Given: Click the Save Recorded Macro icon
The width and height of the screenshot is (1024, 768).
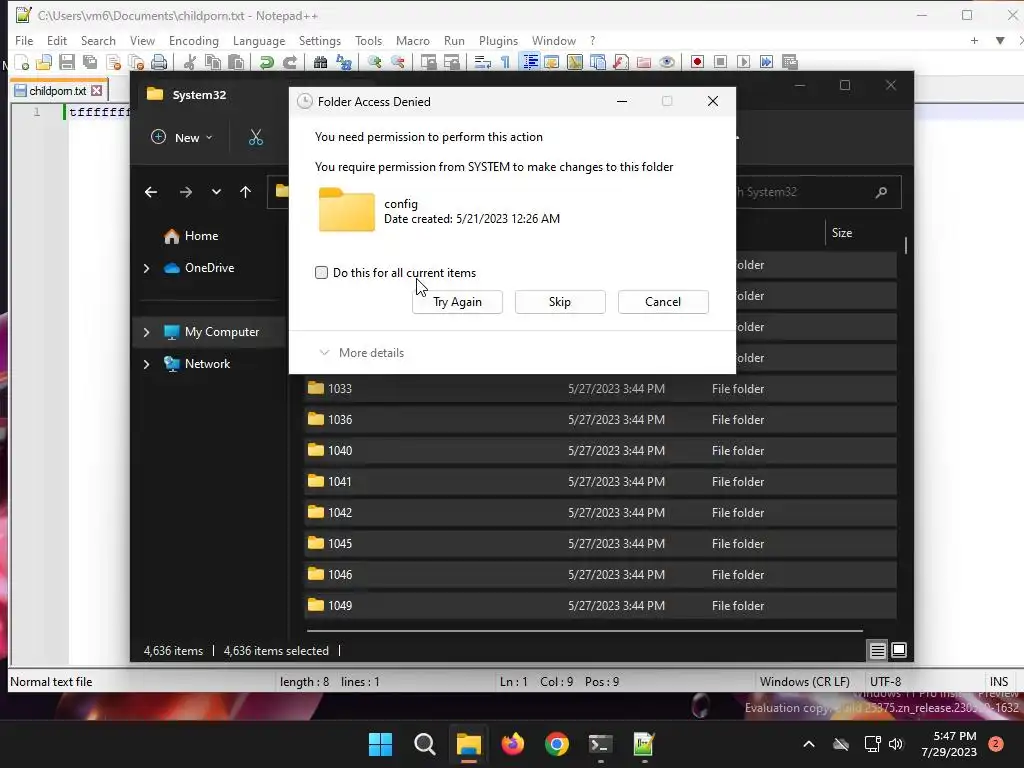Looking at the screenshot, I should pos(790,62).
